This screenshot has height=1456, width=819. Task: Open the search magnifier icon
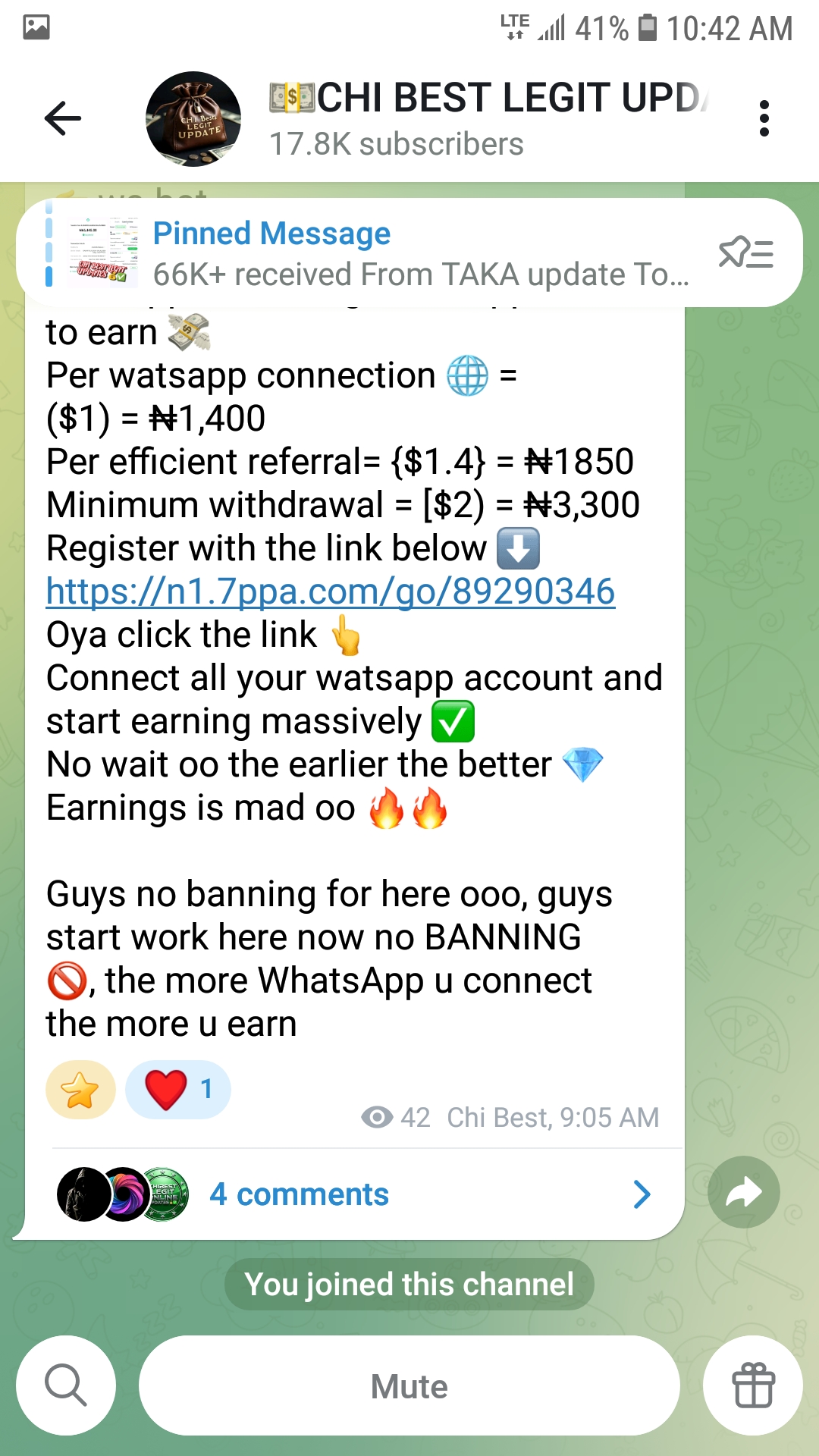(x=66, y=1385)
